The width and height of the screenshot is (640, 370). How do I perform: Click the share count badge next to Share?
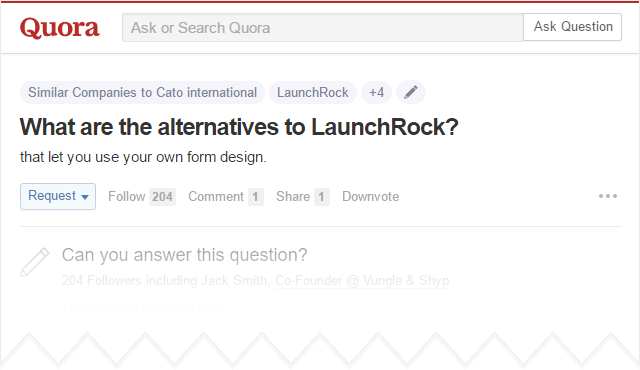click(322, 197)
